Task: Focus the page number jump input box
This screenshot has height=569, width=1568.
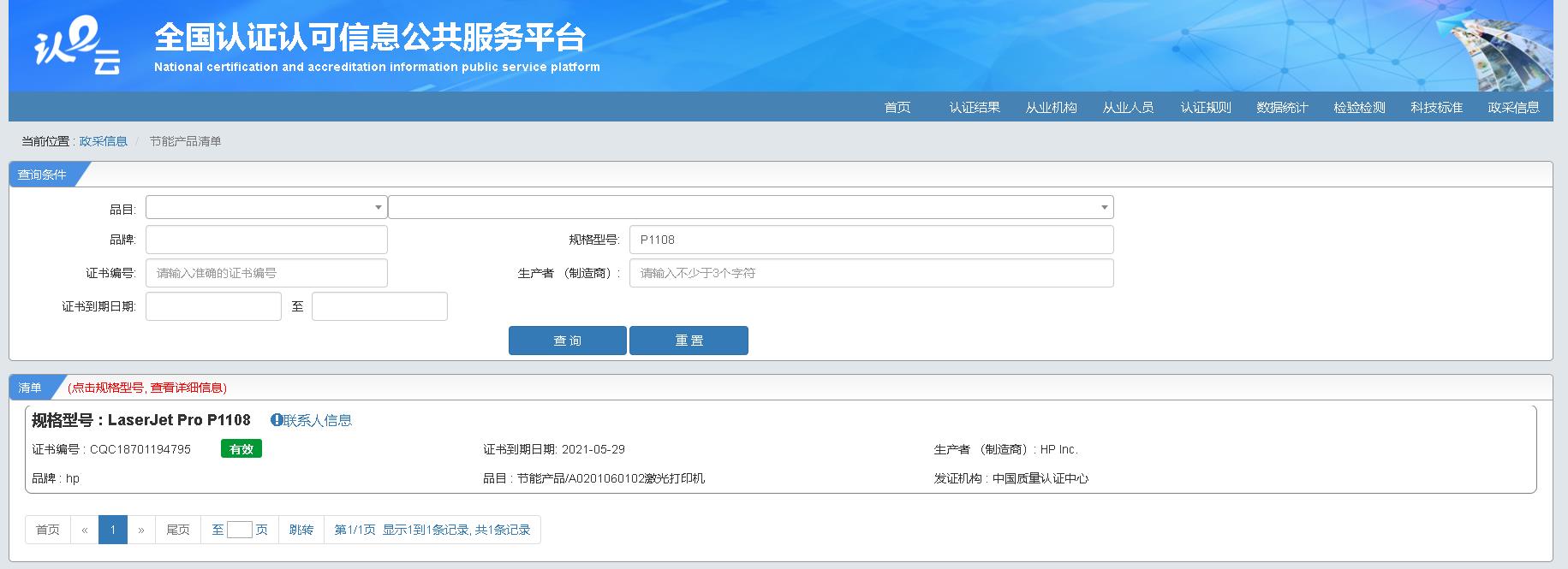Action: coord(240,530)
